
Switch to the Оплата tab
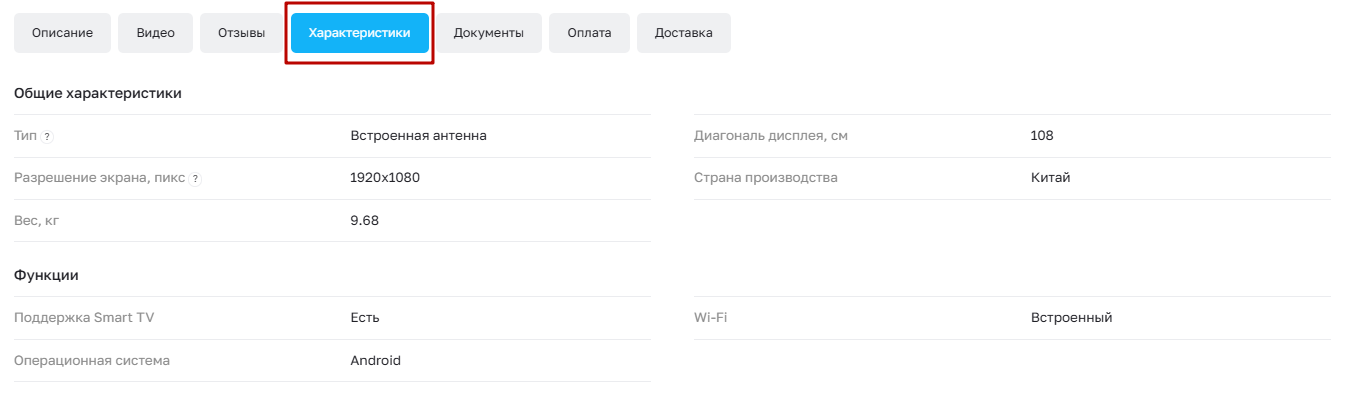[589, 33]
